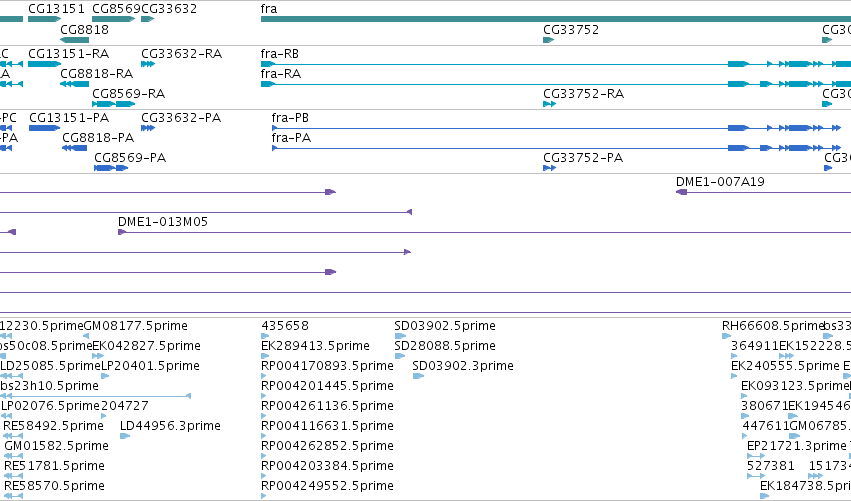Viewport: 851px width, 501px height.
Task: Click the DME1-013M05 clone start arrow
Action: coord(122,232)
